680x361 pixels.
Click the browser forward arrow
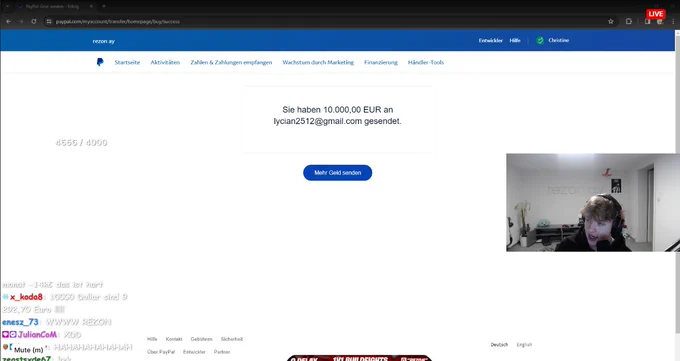tap(20, 21)
